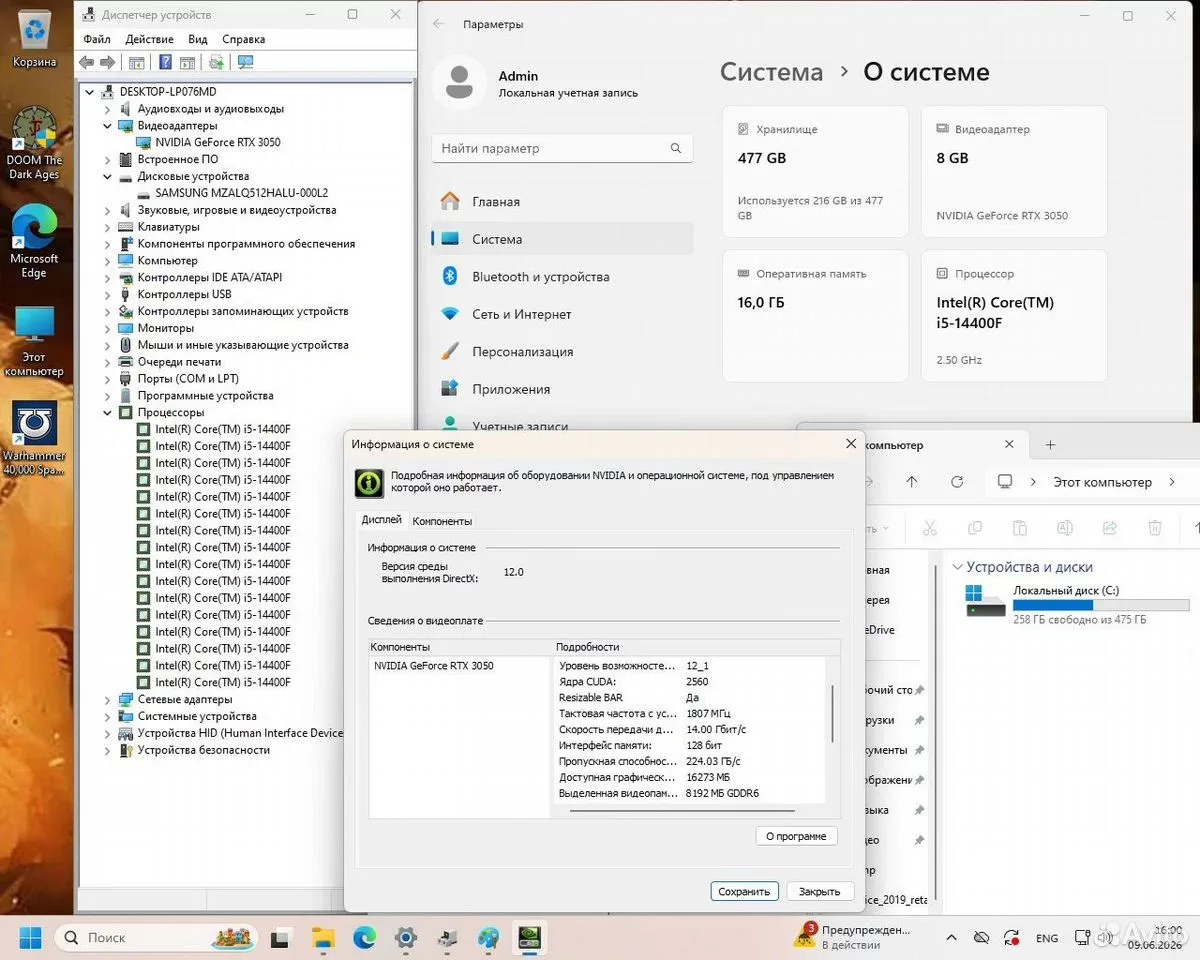Click the update driver toolbar icon

[216, 62]
